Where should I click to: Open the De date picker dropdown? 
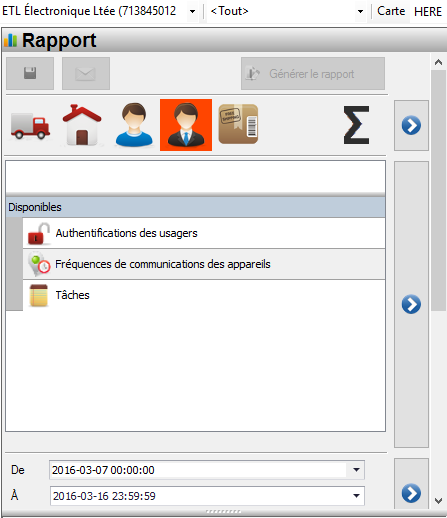point(356,470)
